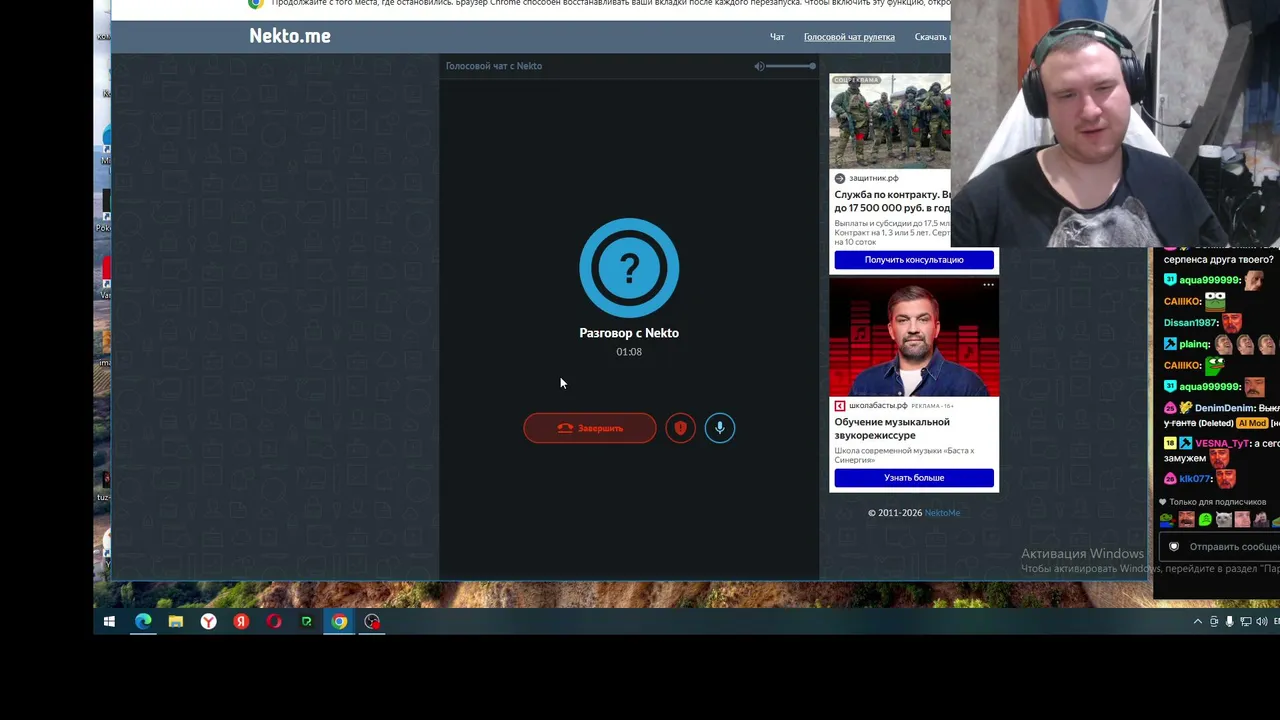The width and height of the screenshot is (1280, 720).
Task: Click the Dissan1987 username in chat
Action: tap(1190, 323)
